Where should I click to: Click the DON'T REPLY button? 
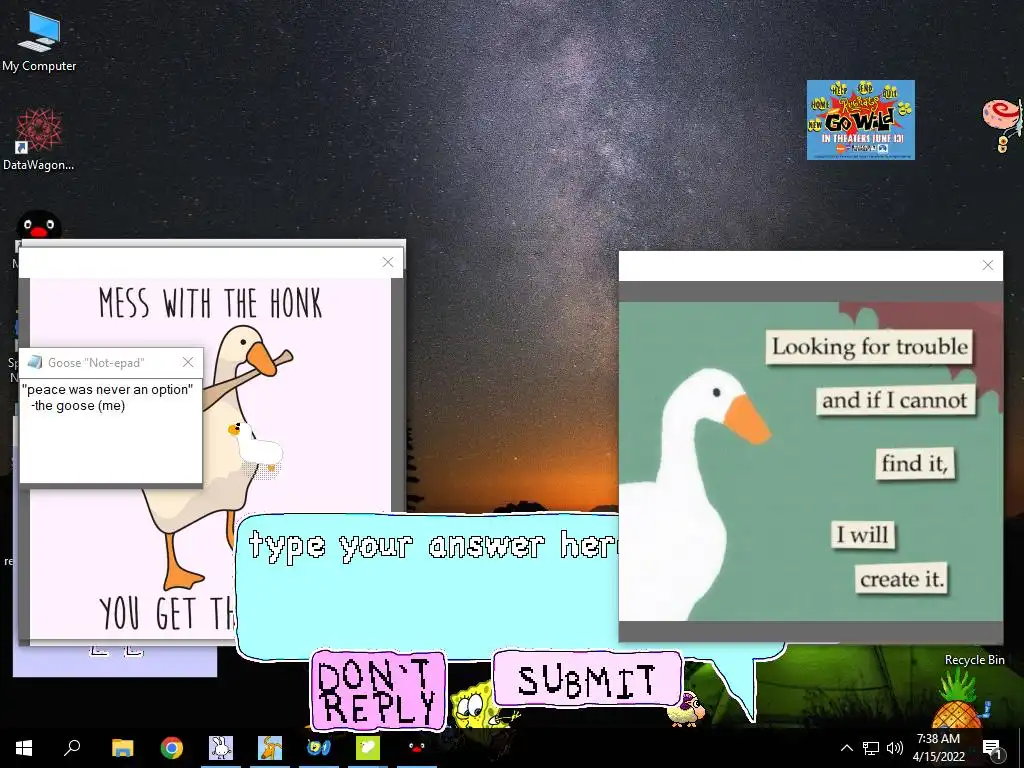379,691
